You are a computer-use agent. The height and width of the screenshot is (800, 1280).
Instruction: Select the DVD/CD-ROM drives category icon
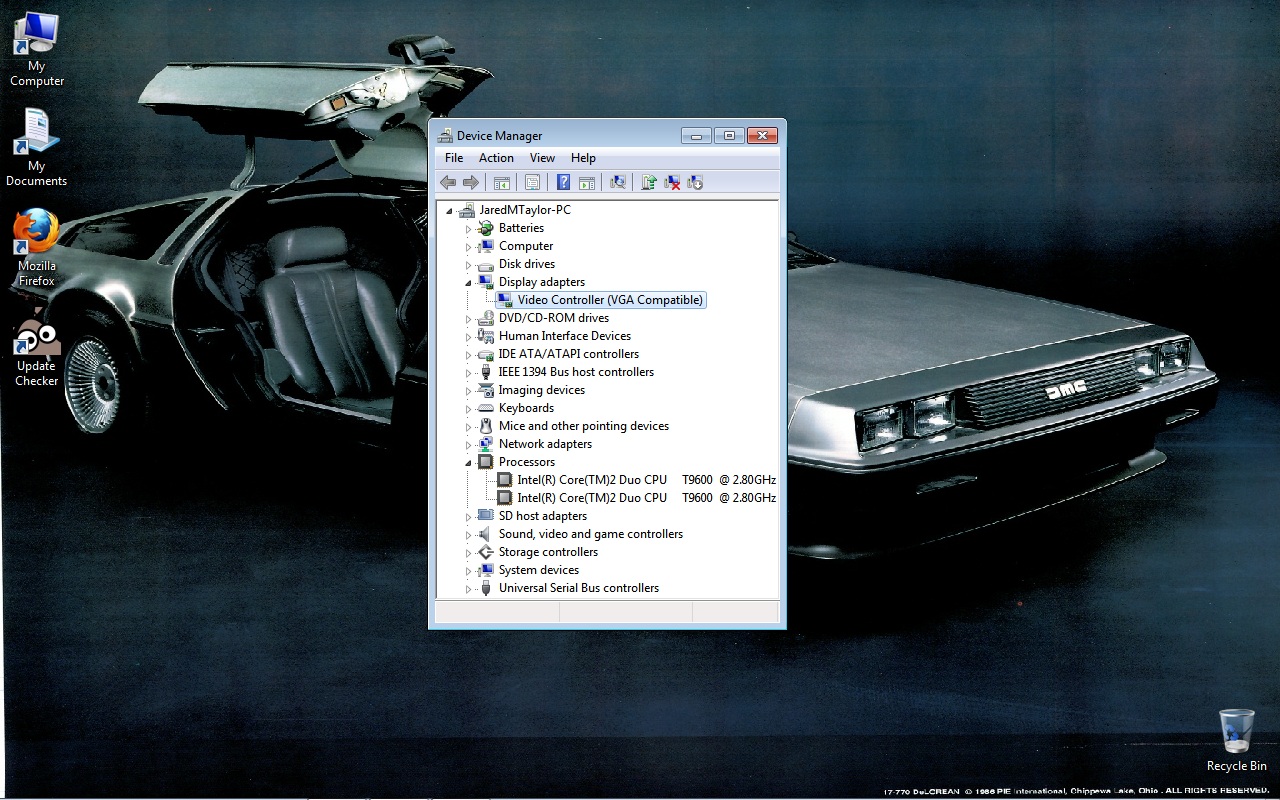click(x=486, y=318)
